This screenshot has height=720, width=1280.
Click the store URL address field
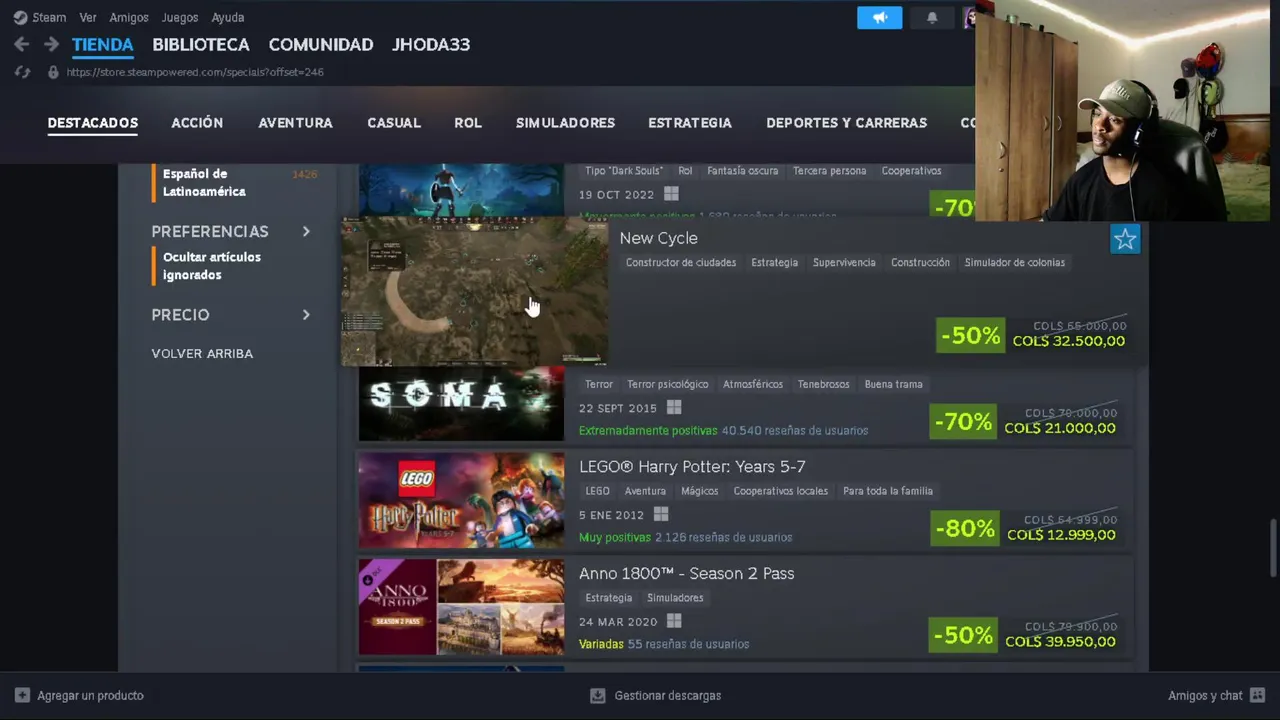(195, 72)
